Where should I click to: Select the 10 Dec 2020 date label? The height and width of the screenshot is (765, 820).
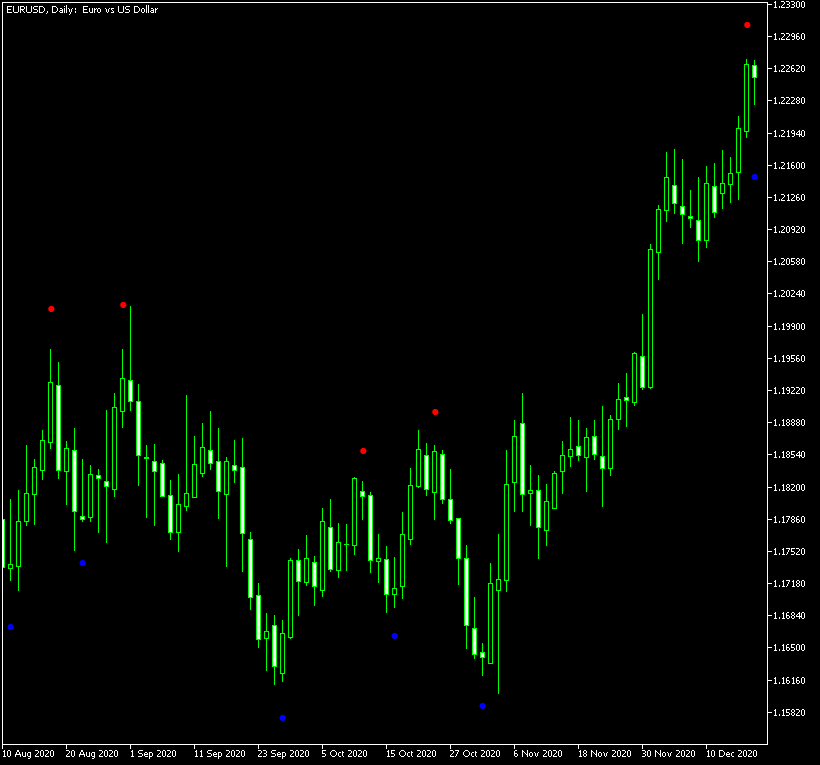point(731,753)
